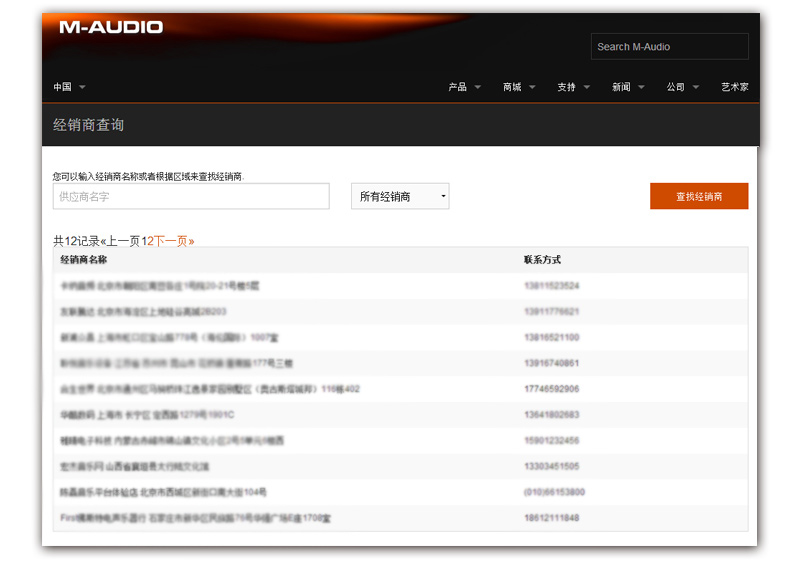Click phone number 15901232456
This screenshot has height=584, width=800.
point(552,440)
